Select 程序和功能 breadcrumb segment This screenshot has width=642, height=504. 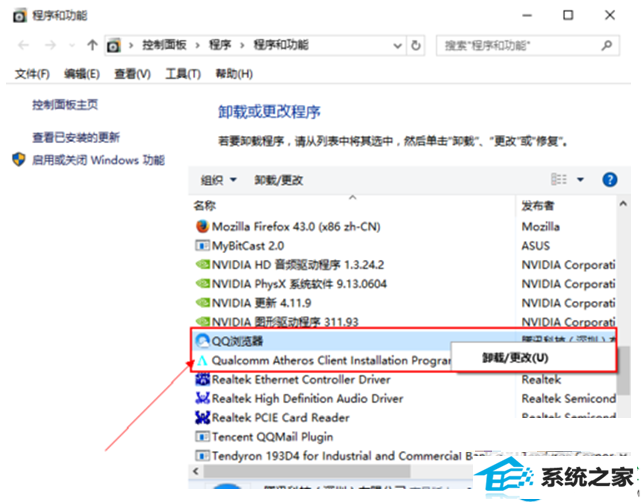click(281, 45)
